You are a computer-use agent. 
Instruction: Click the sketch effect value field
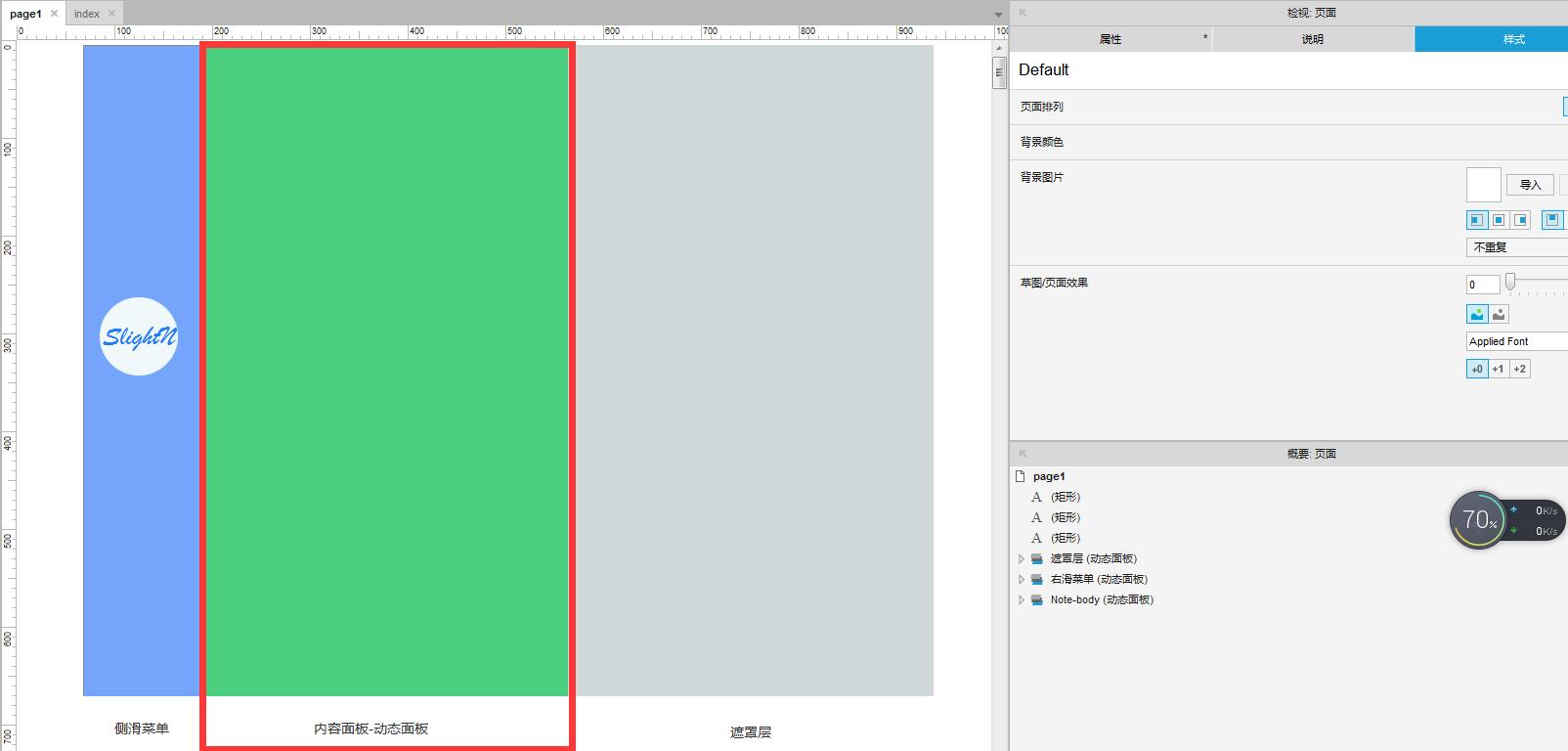point(1483,285)
